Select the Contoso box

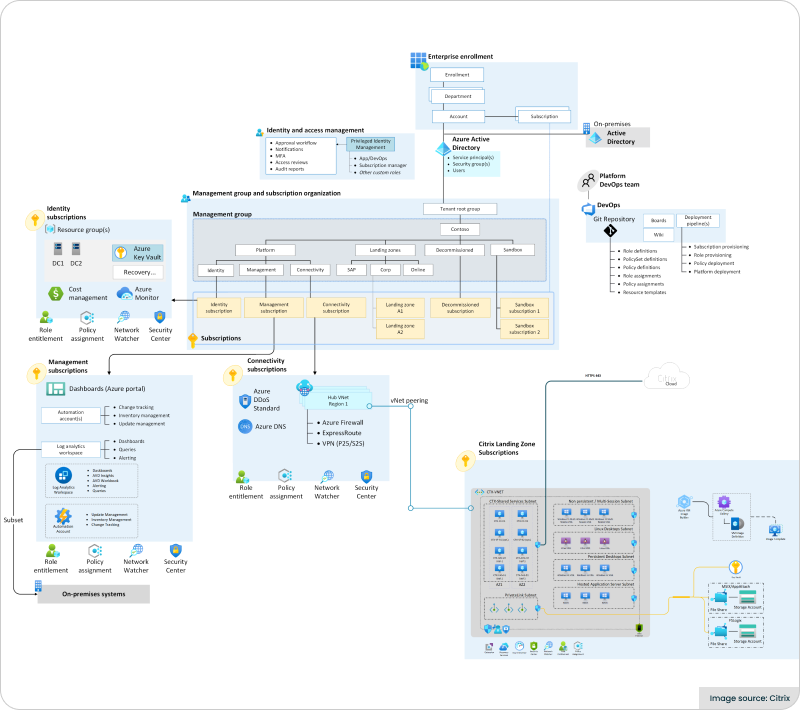pos(460,230)
